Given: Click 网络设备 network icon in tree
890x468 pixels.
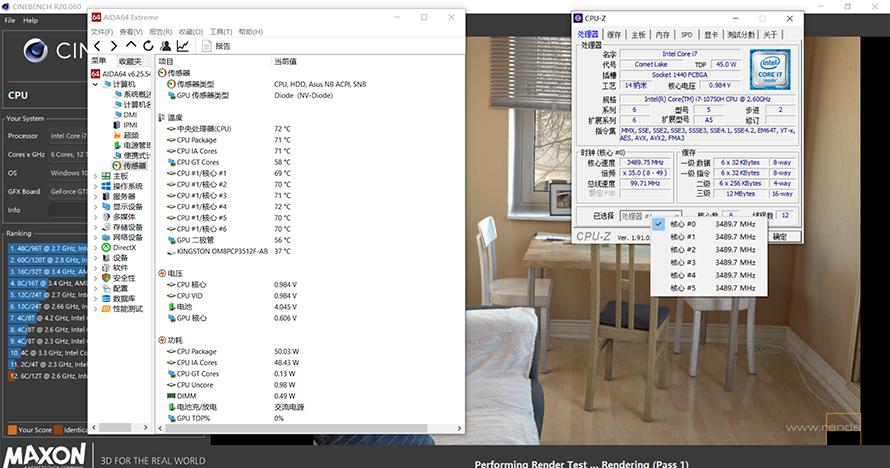Looking at the screenshot, I should [x=106, y=237].
